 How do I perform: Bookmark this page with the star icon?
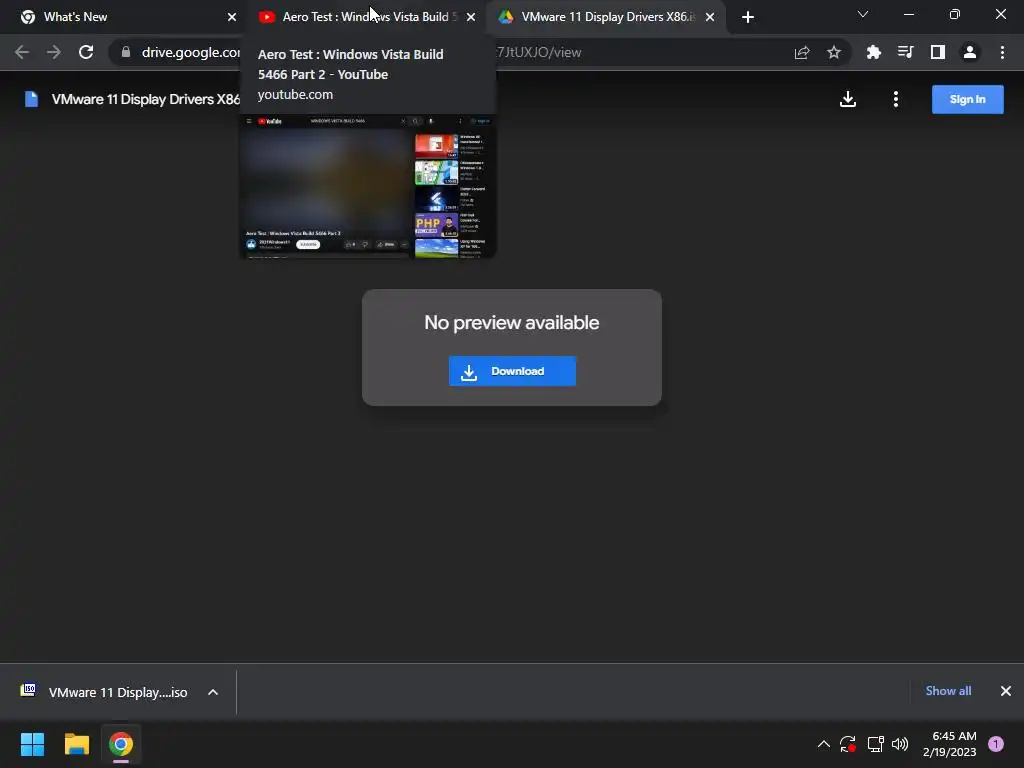[834, 52]
